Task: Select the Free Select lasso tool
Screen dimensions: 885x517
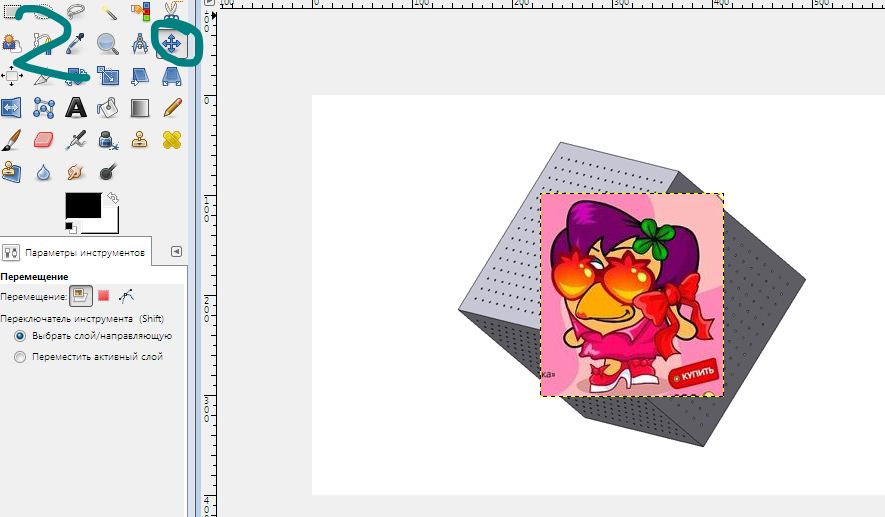Action: coord(75,10)
